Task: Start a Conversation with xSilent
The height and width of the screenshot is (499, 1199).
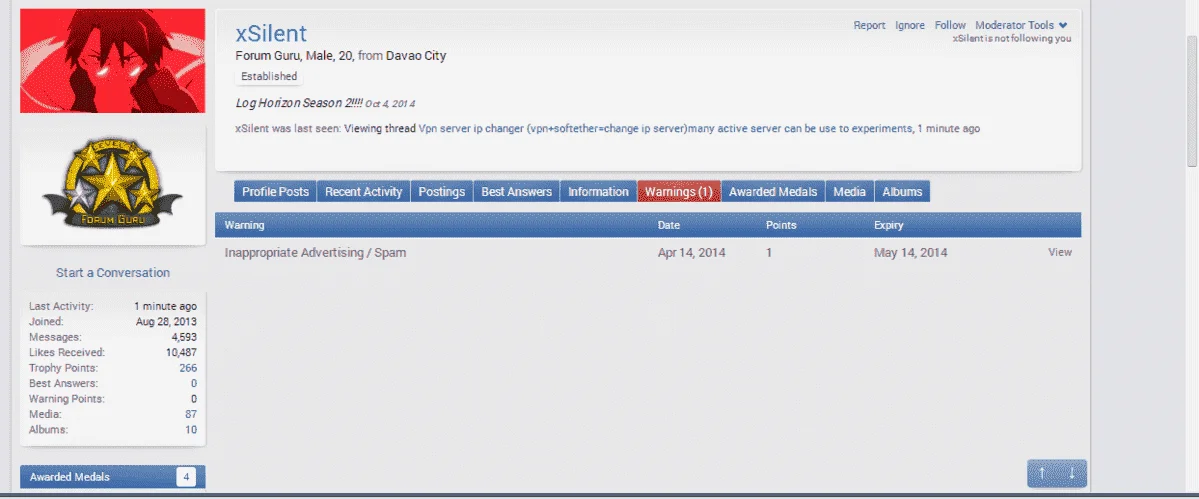Action: click(x=112, y=273)
